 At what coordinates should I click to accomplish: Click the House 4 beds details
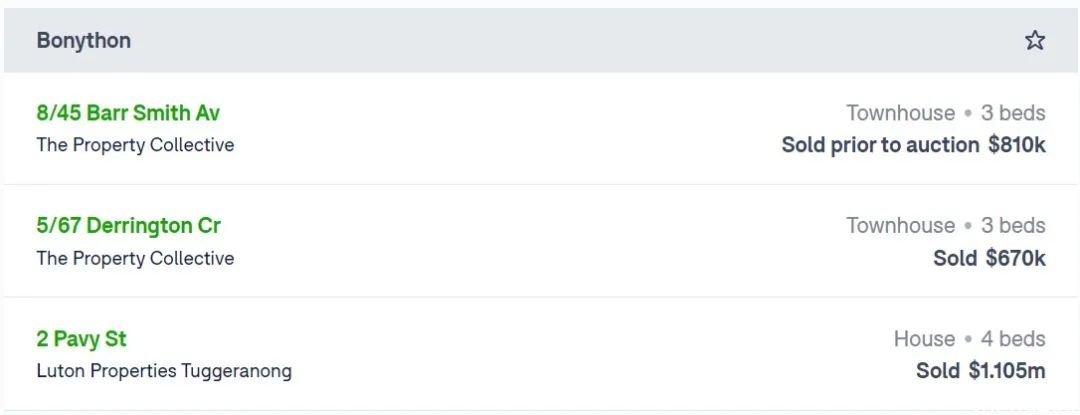tap(970, 339)
